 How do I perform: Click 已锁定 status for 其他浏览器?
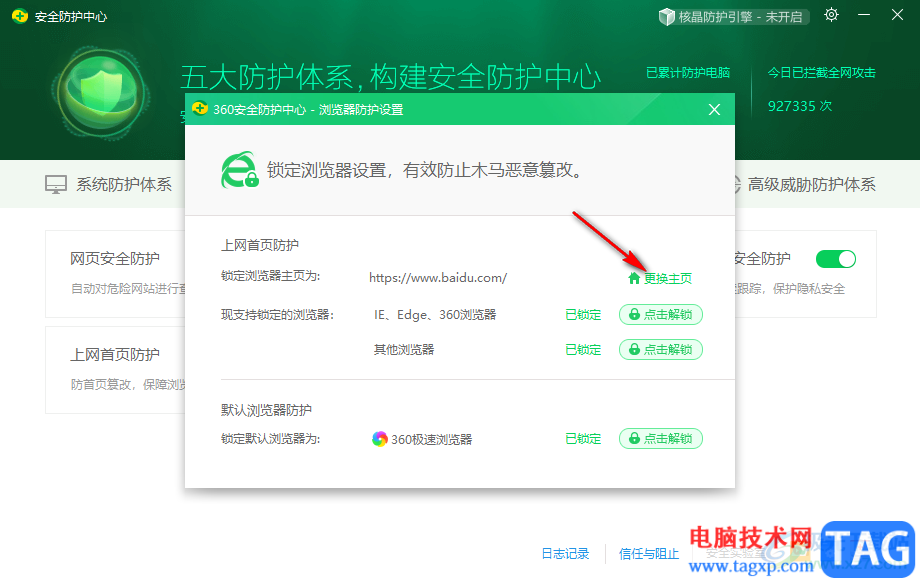583,350
